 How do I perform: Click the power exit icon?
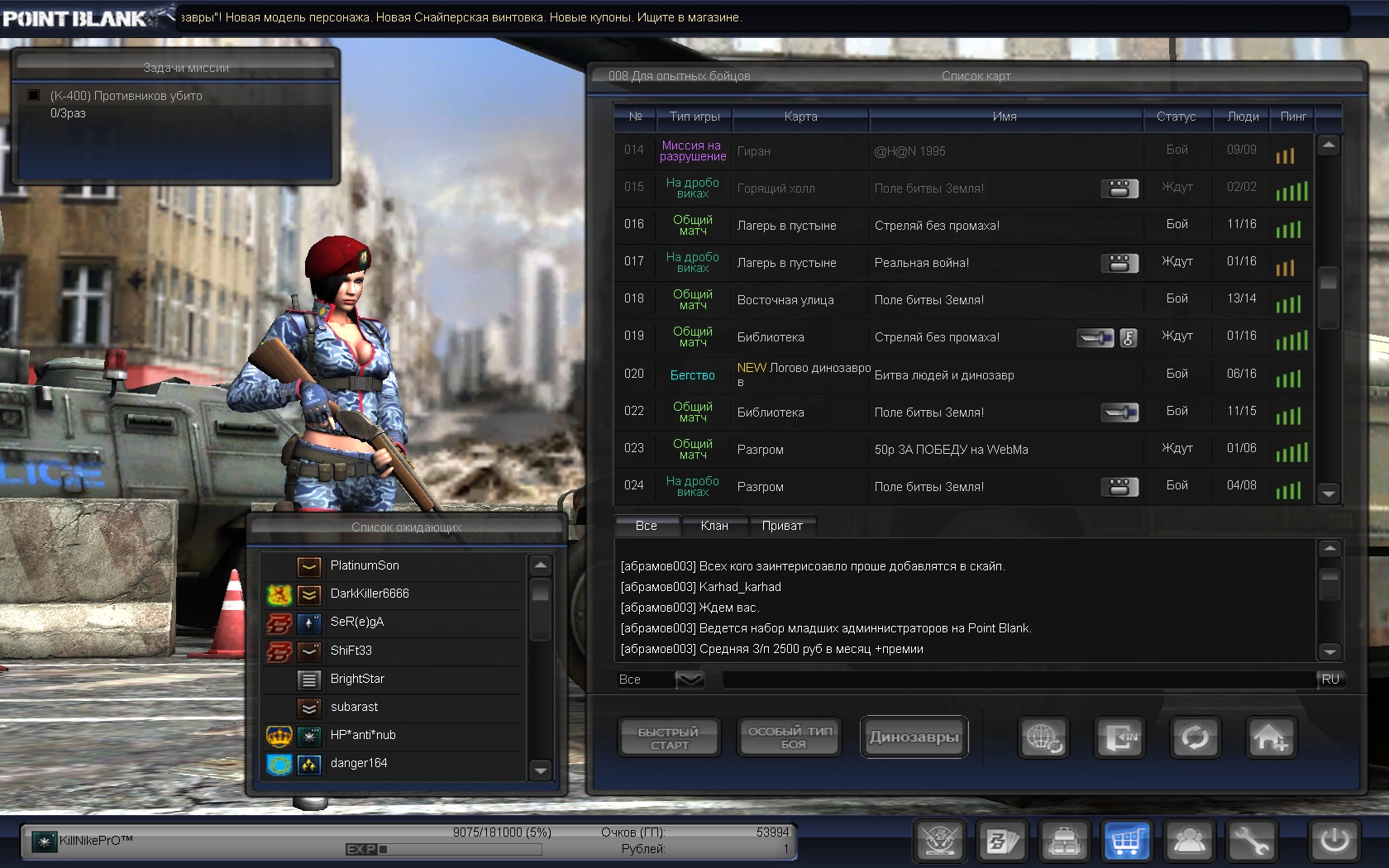point(1334,842)
